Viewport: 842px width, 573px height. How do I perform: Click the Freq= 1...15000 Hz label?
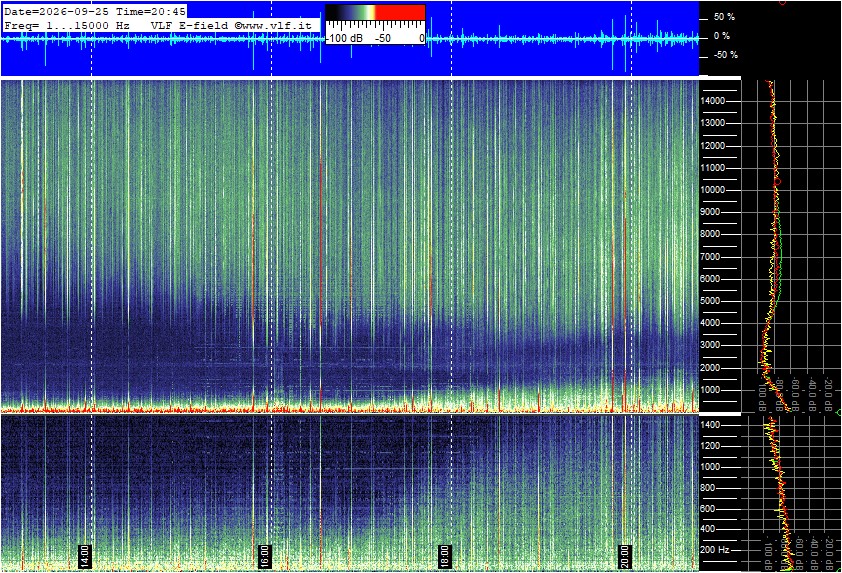click(67, 25)
